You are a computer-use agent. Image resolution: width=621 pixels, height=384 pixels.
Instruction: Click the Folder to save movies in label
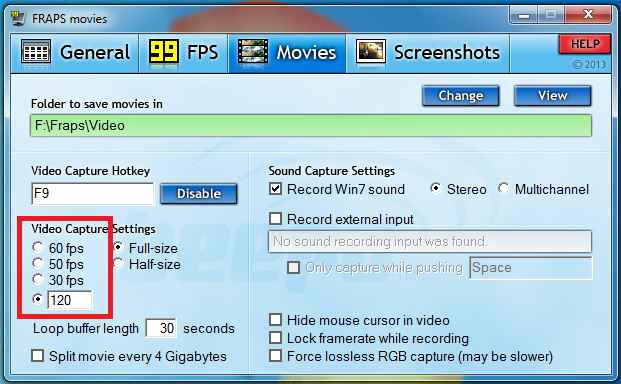click(x=97, y=104)
